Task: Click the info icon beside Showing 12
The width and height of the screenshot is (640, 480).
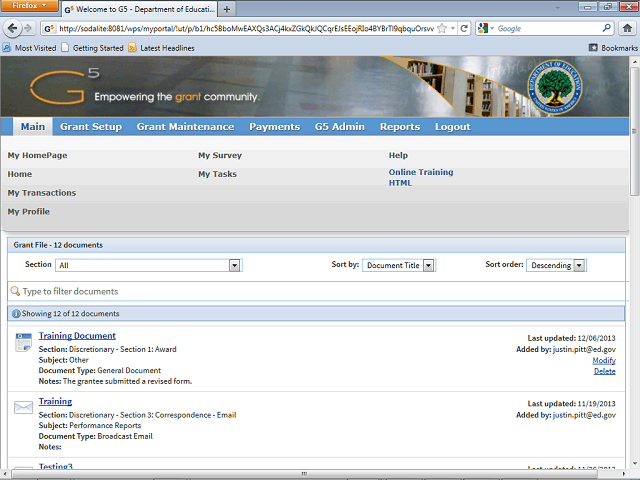Action: pos(16,313)
